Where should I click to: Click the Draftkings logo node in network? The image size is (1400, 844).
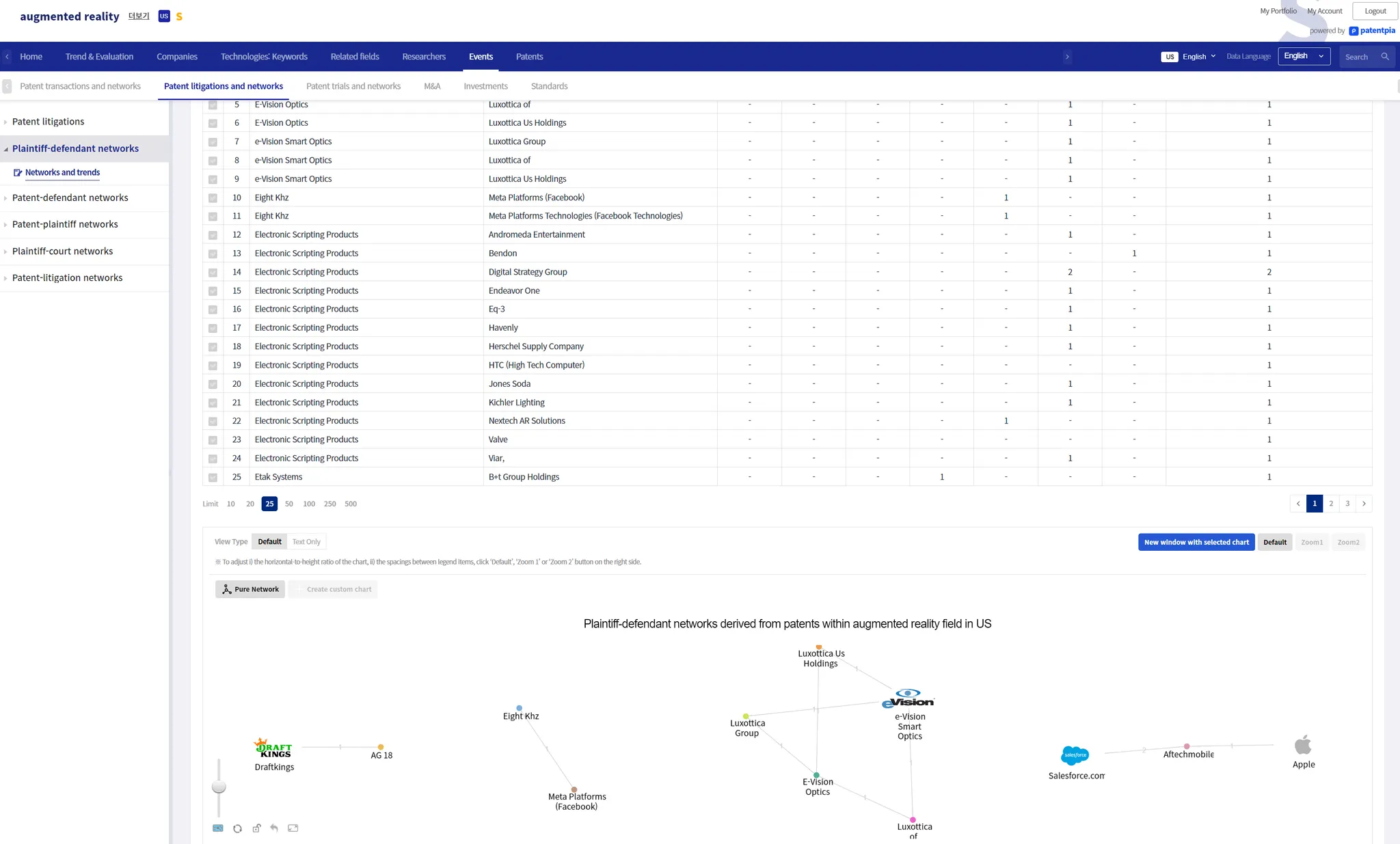click(273, 748)
